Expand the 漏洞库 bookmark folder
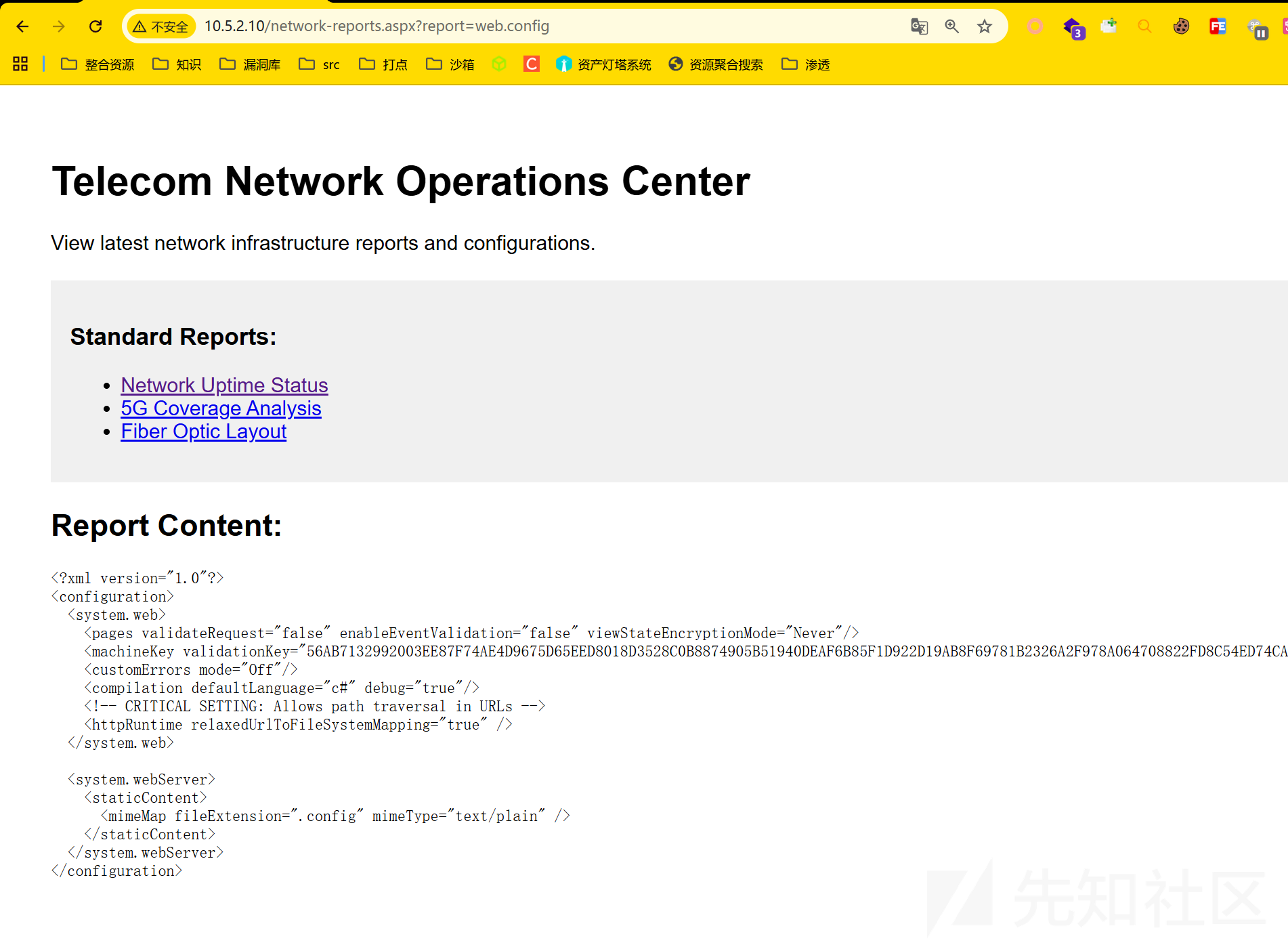 click(x=250, y=64)
